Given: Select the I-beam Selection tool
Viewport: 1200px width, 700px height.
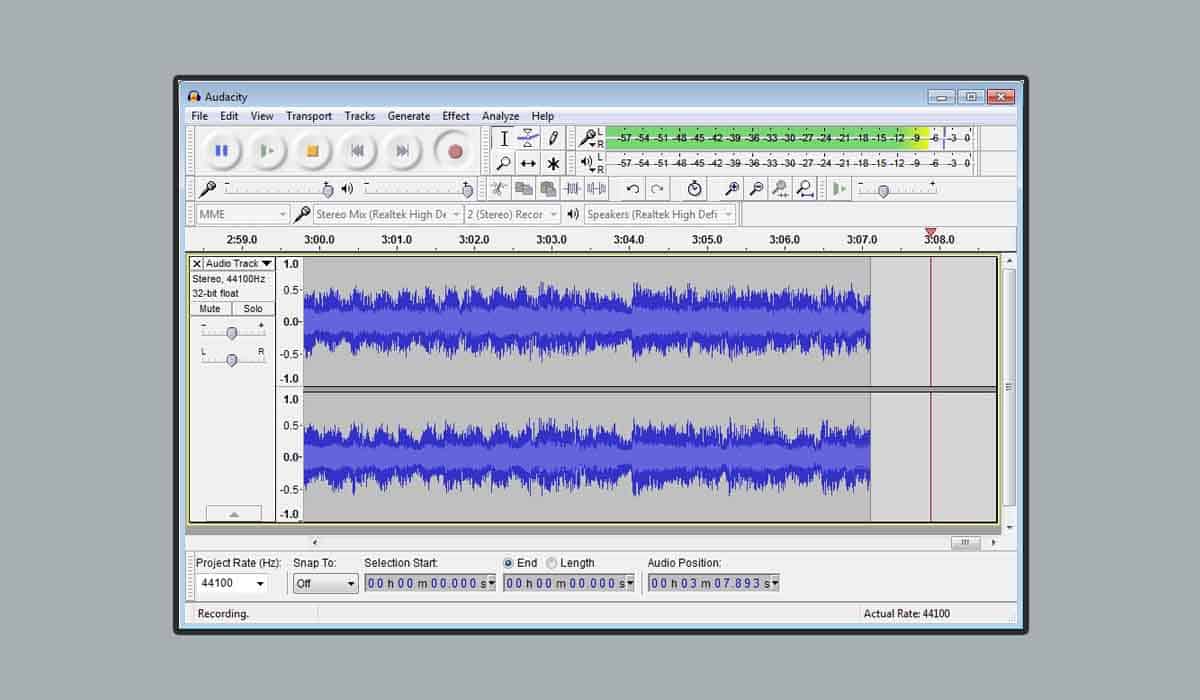Looking at the screenshot, I should (x=504, y=139).
